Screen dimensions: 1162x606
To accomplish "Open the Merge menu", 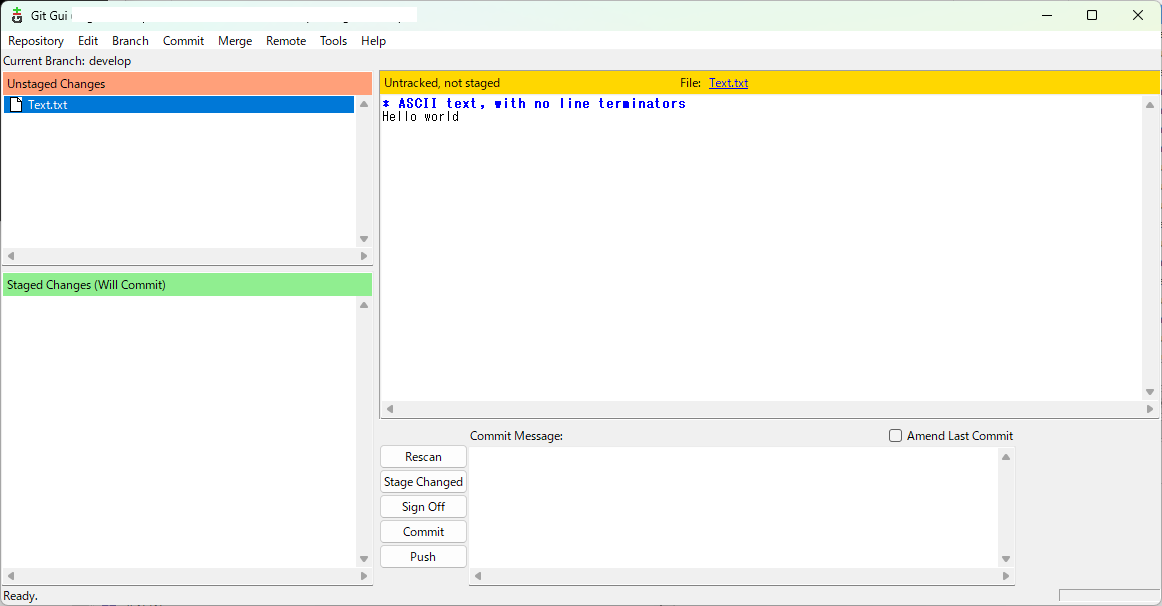I will tap(235, 41).
